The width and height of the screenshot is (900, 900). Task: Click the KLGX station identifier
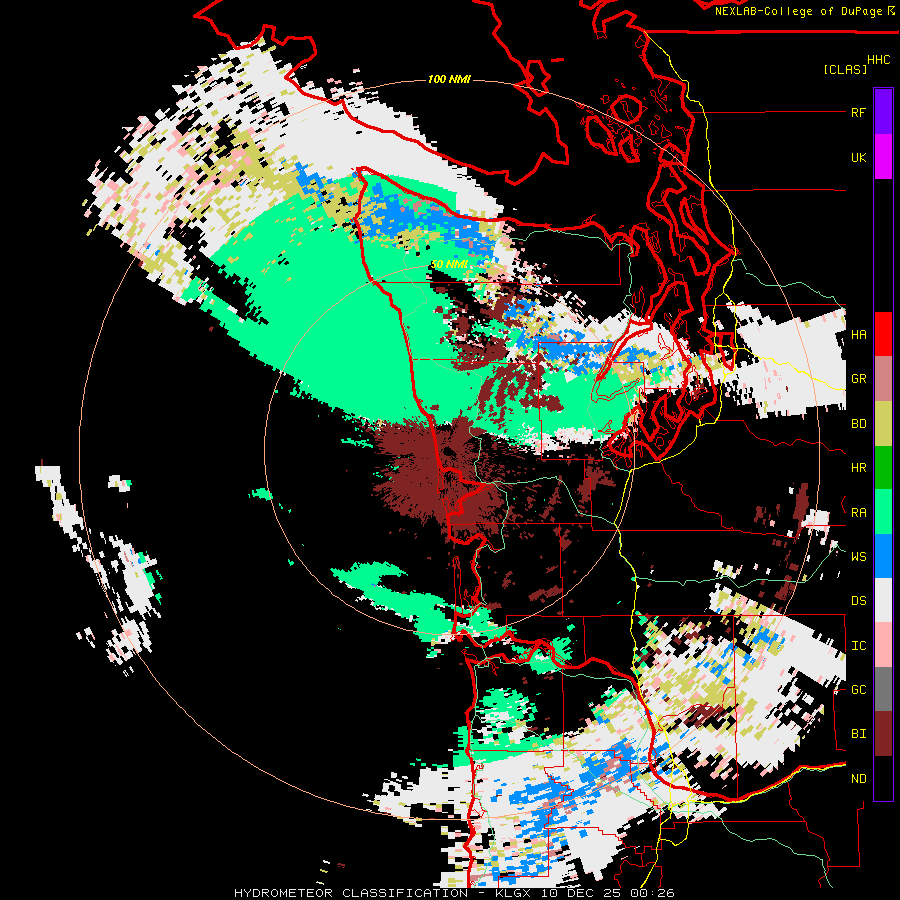(x=514, y=893)
